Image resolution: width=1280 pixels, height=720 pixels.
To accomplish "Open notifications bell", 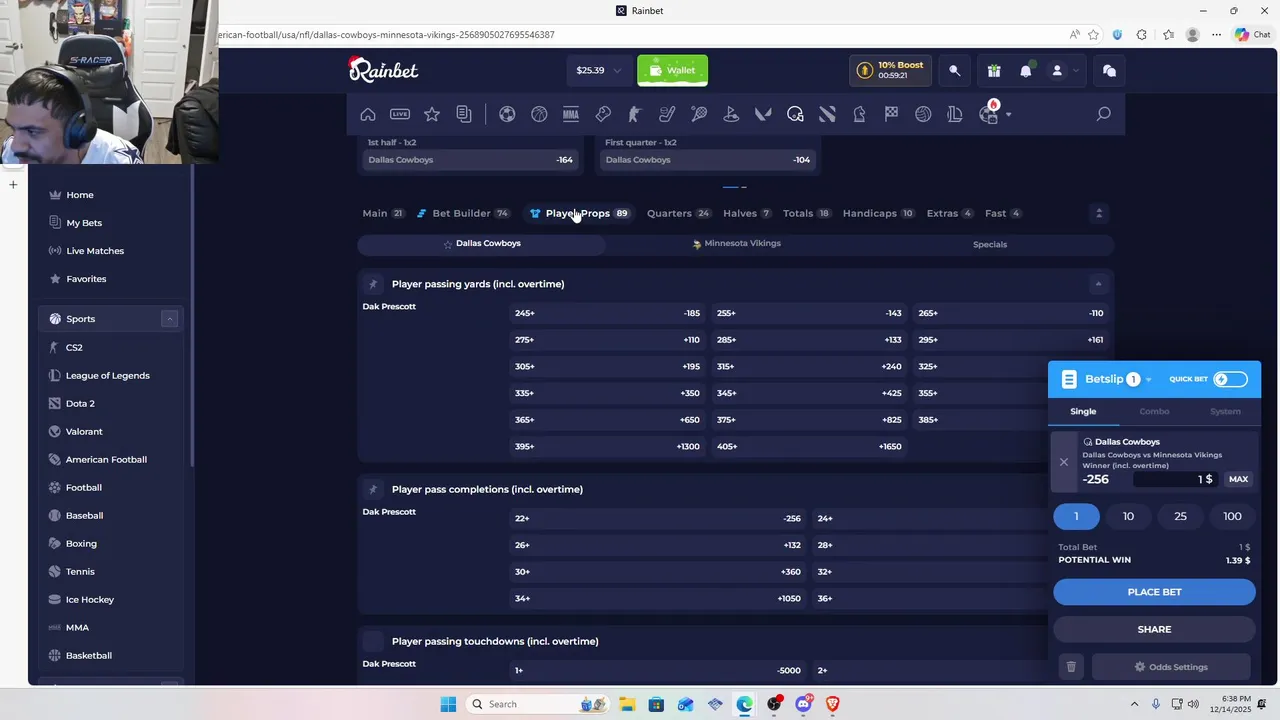I will pyautogui.click(x=1026, y=70).
